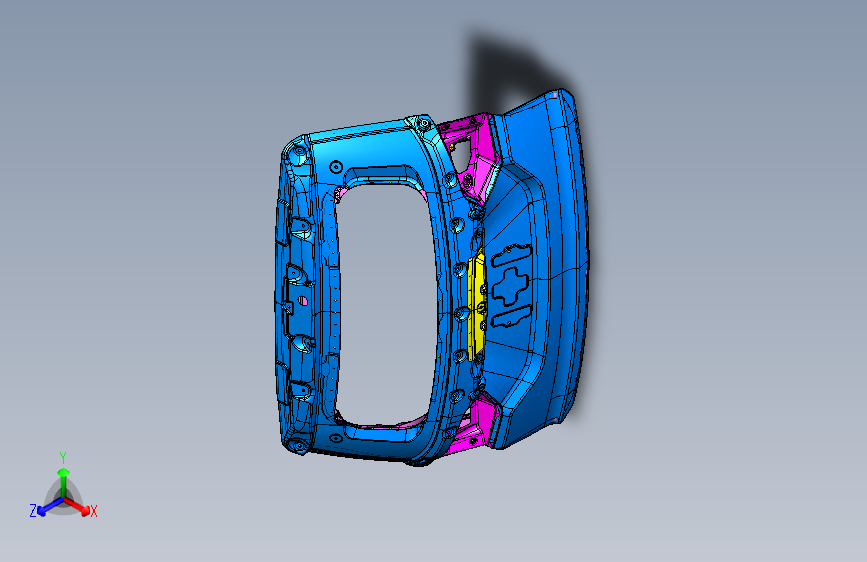Screen dimensions: 867x562
Task: Click the red X axis of the triad
Action: (77, 506)
